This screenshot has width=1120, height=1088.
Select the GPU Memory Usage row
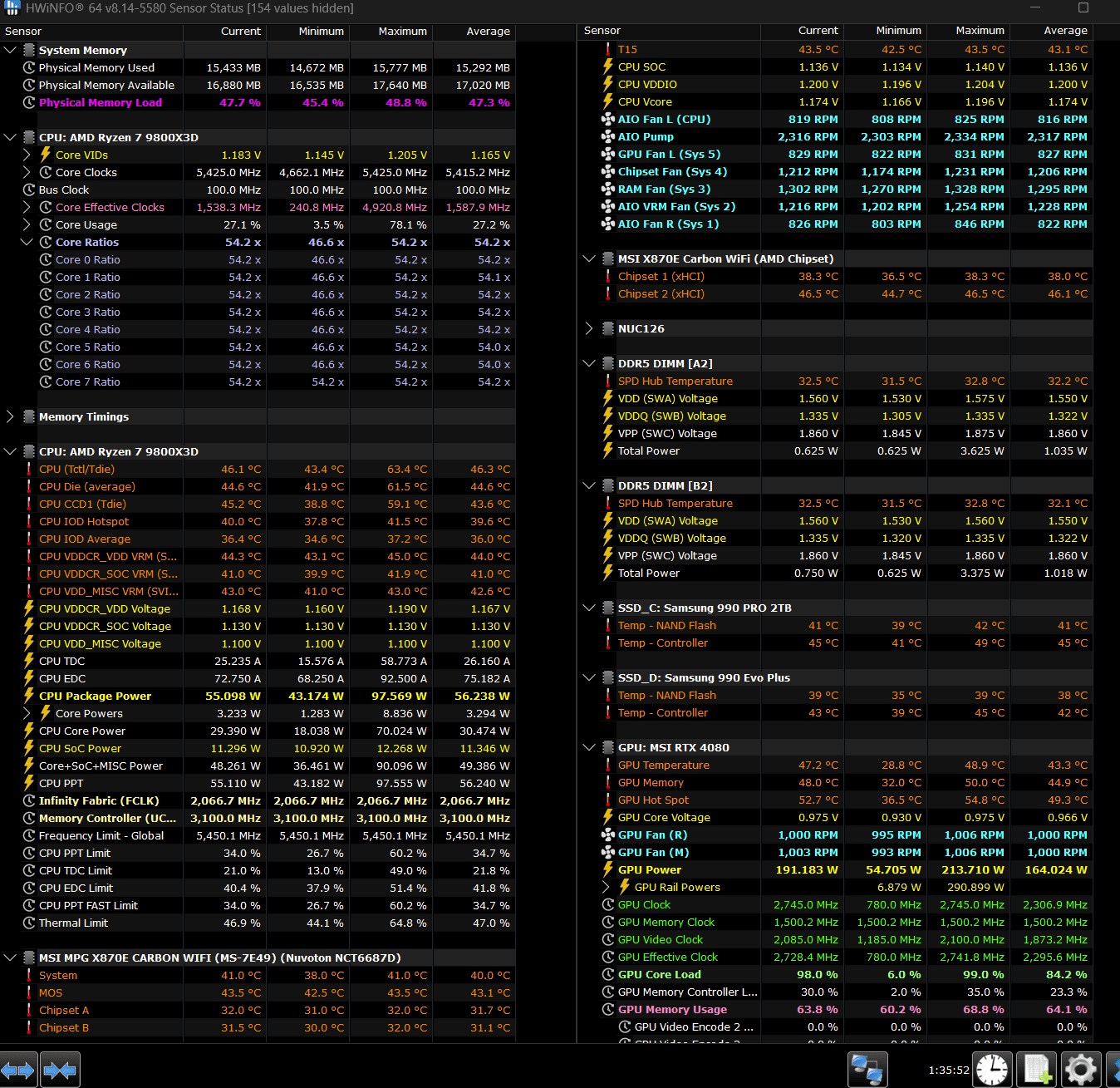(836, 1009)
